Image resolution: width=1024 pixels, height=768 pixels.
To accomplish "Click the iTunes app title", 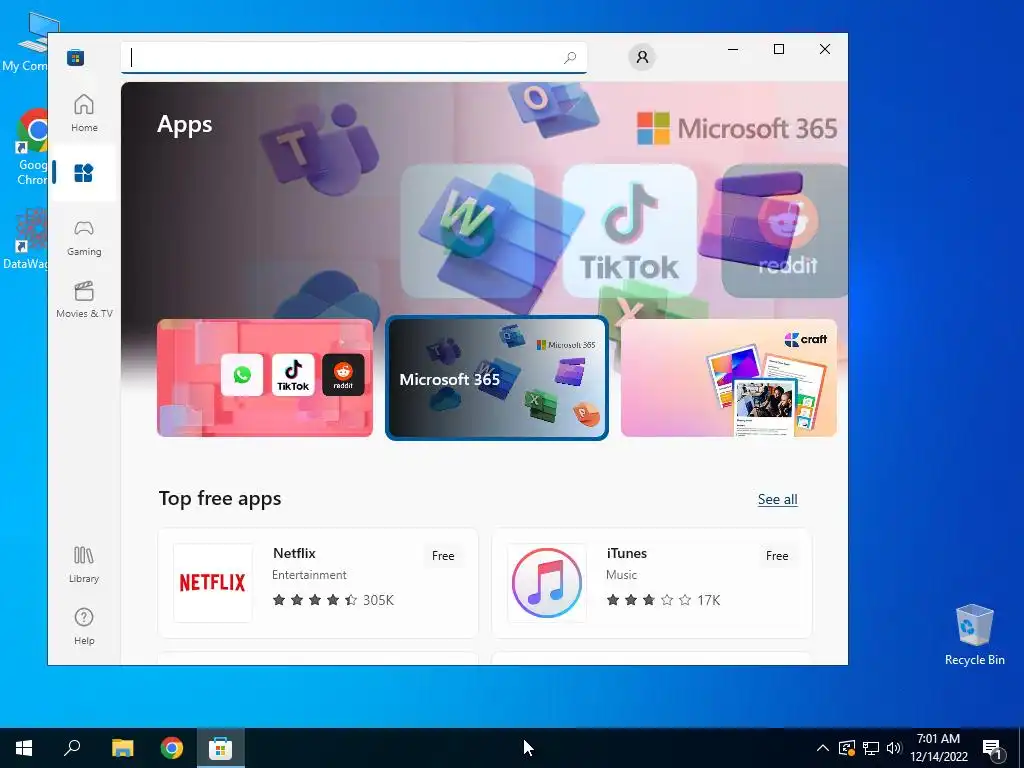I will point(626,553).
